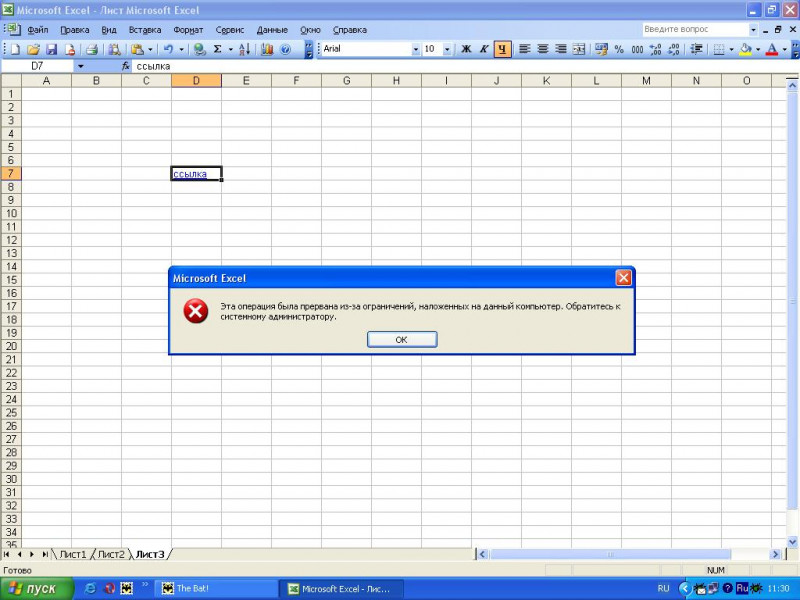Paste clipboard contents with Paste icon
800x600 pixels.
click(x=137, y=49)
